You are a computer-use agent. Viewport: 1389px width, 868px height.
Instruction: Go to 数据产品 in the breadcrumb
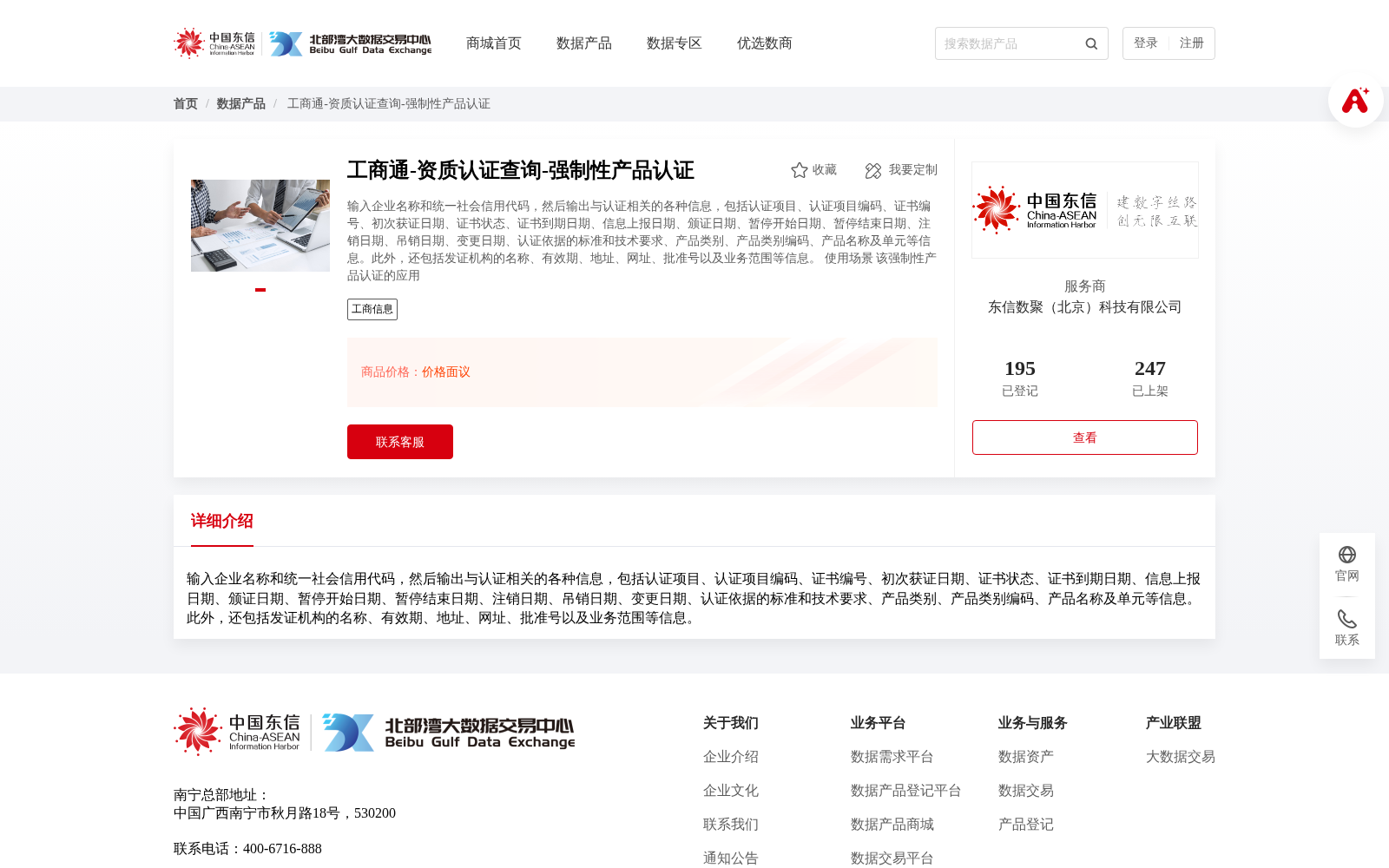[x=241, y=104]
